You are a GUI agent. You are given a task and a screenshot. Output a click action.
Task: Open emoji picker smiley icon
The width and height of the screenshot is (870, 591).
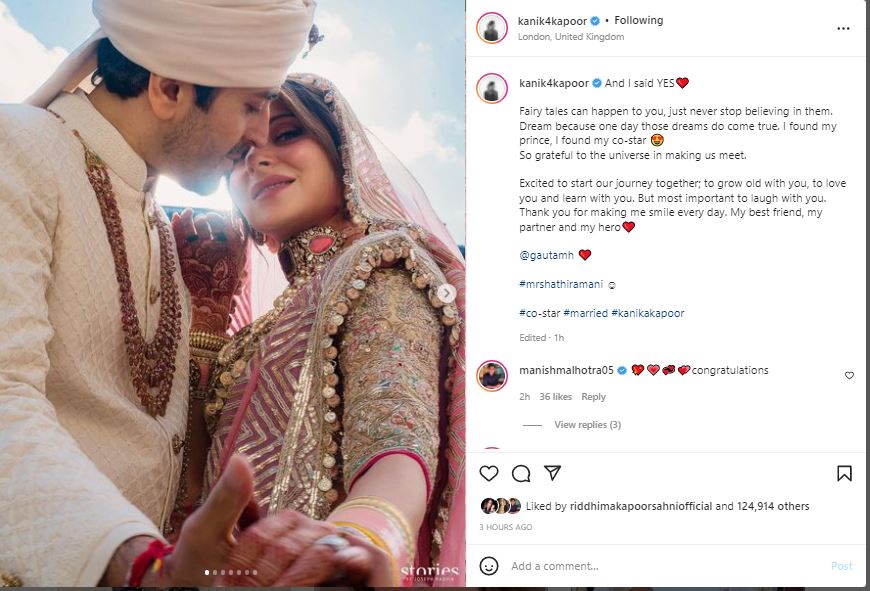[488, 566]
